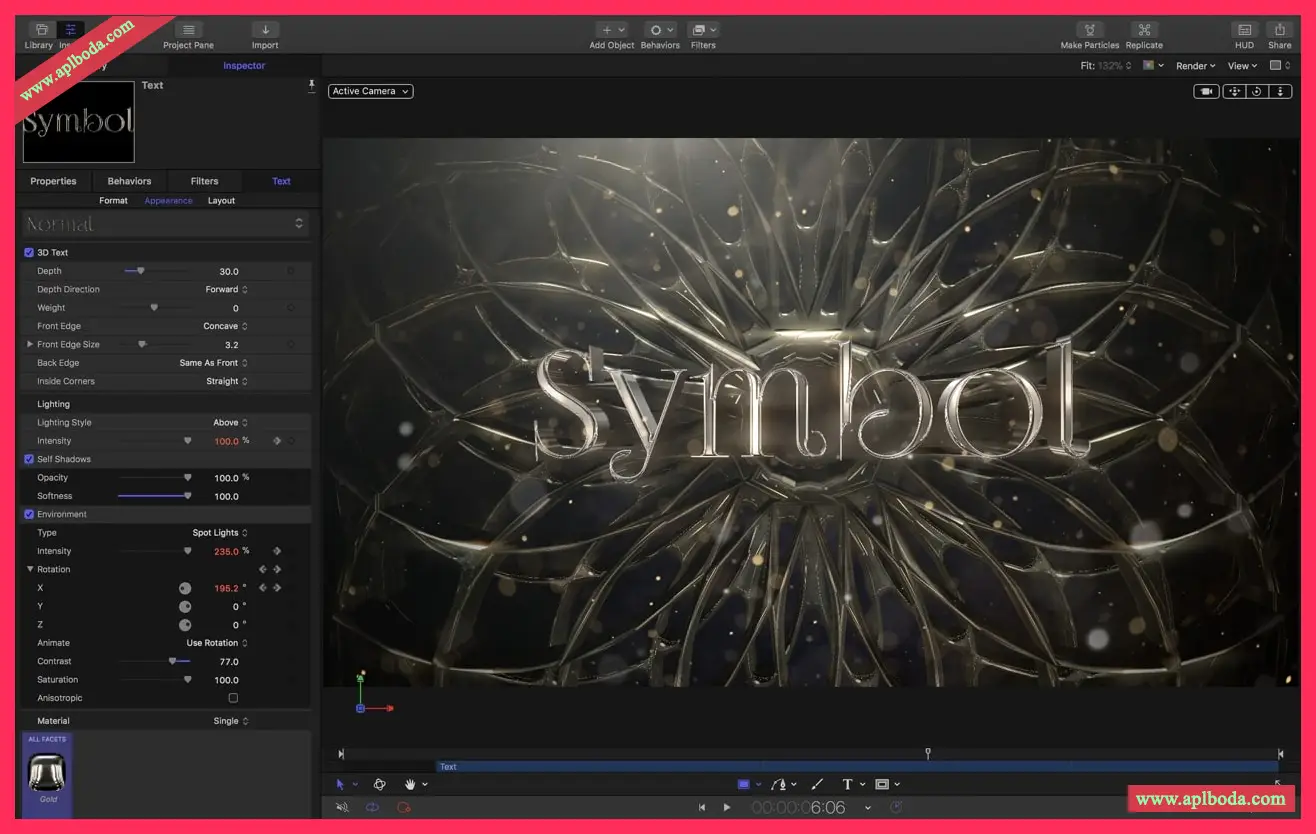Click the Share icon
1316x834 pixels.
tap(1279, 30)
